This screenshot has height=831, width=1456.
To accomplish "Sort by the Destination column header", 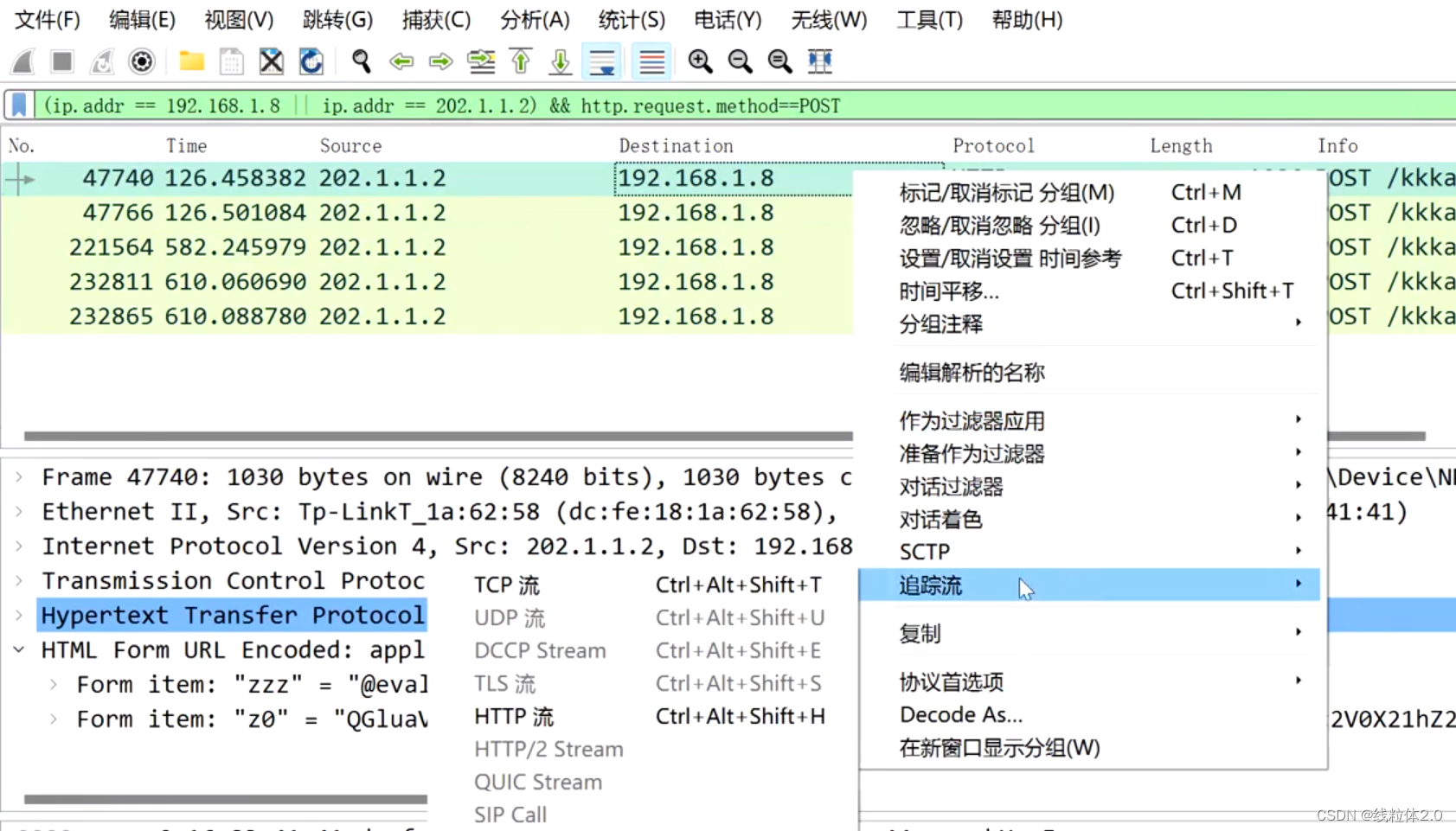I will click(676, 145).
